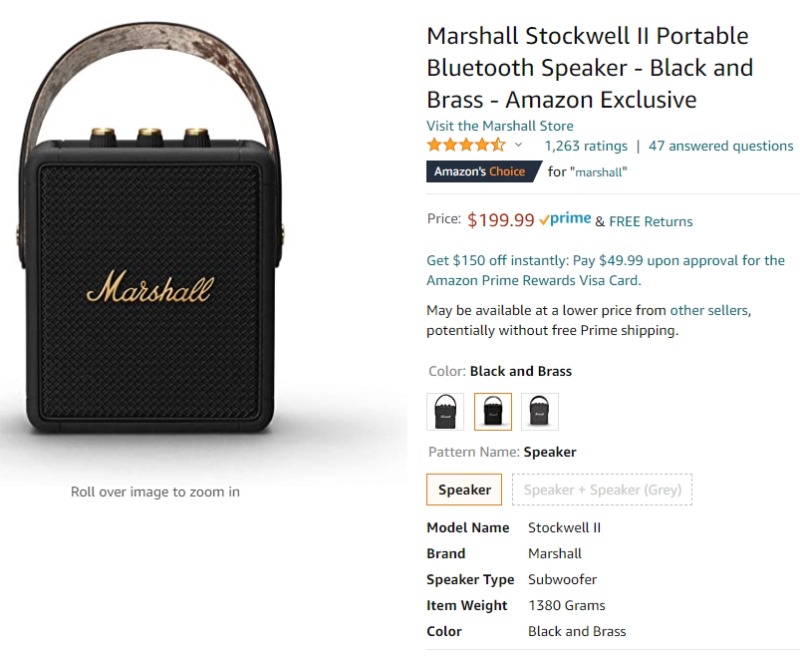Click the main Marshall speaker product image
This screenshot has height=658, width=800.
152,229
